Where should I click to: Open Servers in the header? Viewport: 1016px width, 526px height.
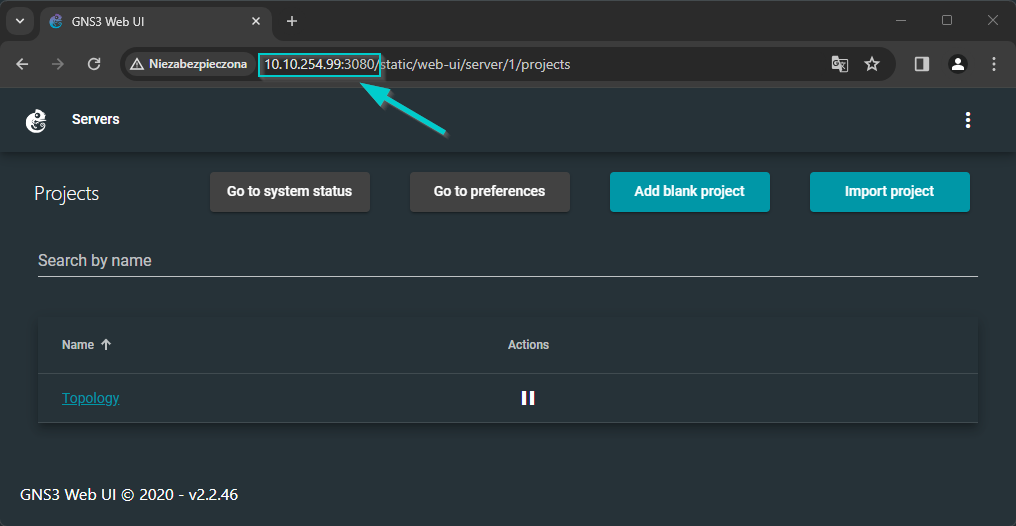click(95, 119)
